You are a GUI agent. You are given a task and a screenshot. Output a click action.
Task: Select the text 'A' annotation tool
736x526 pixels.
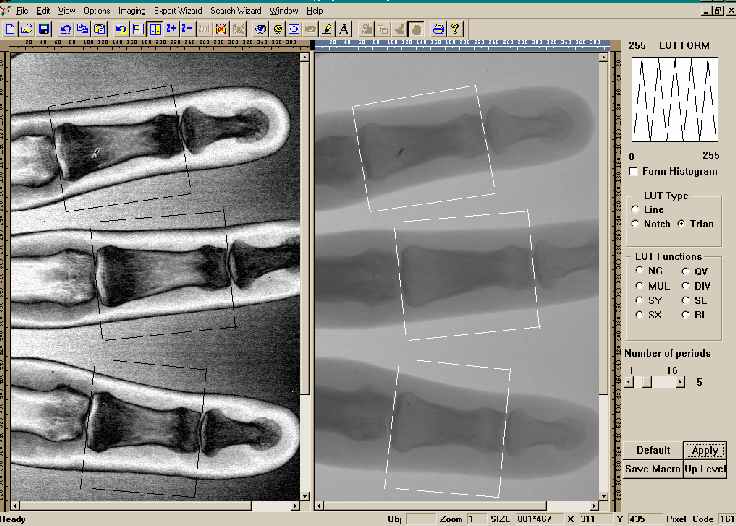[x=344, y=29]
